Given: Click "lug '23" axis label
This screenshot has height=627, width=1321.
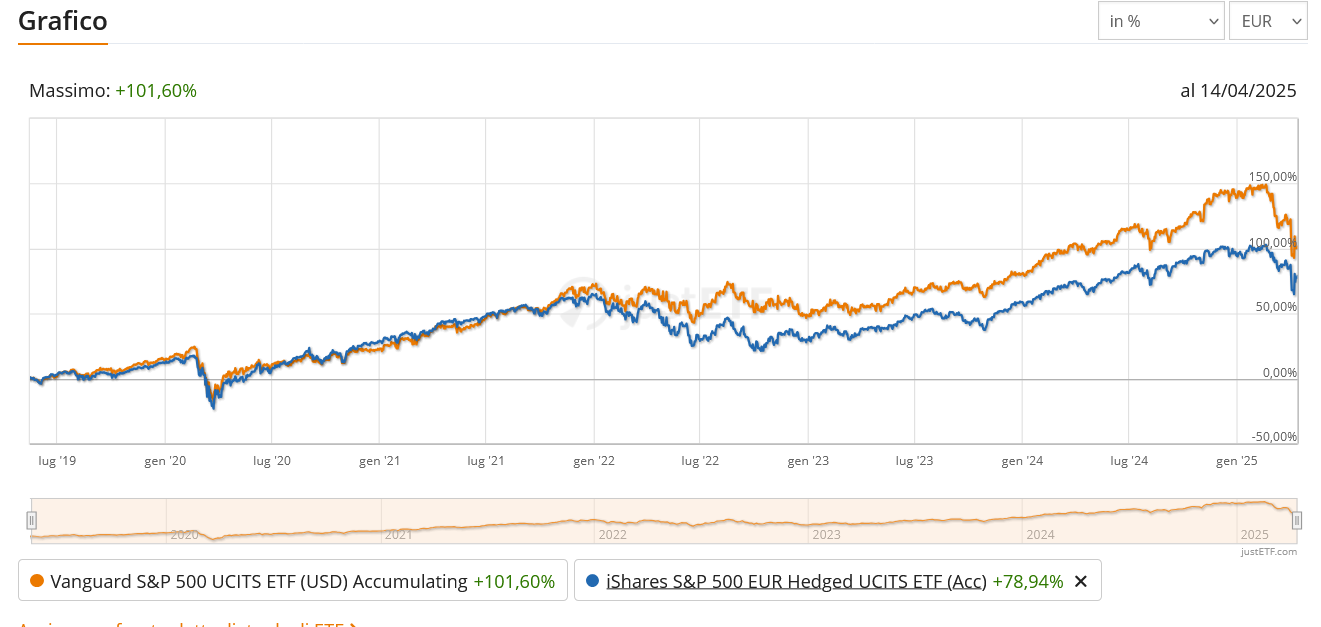Looking at the screenshot, I should pos(914,461).
